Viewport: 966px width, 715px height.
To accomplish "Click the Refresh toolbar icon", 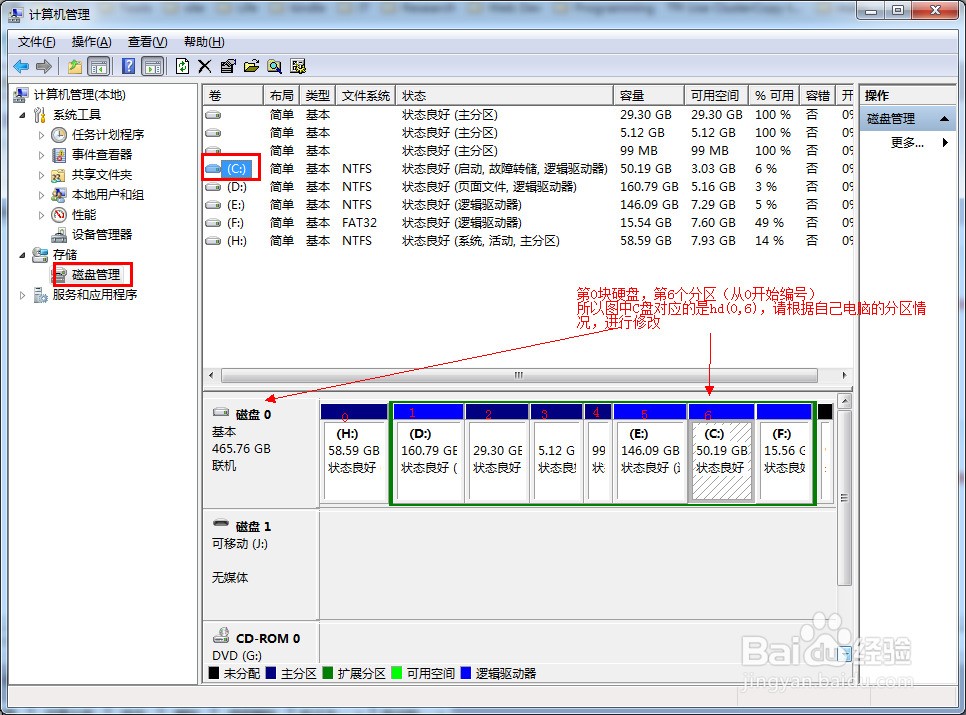I will pyautogui.click(x=182, y=66).
